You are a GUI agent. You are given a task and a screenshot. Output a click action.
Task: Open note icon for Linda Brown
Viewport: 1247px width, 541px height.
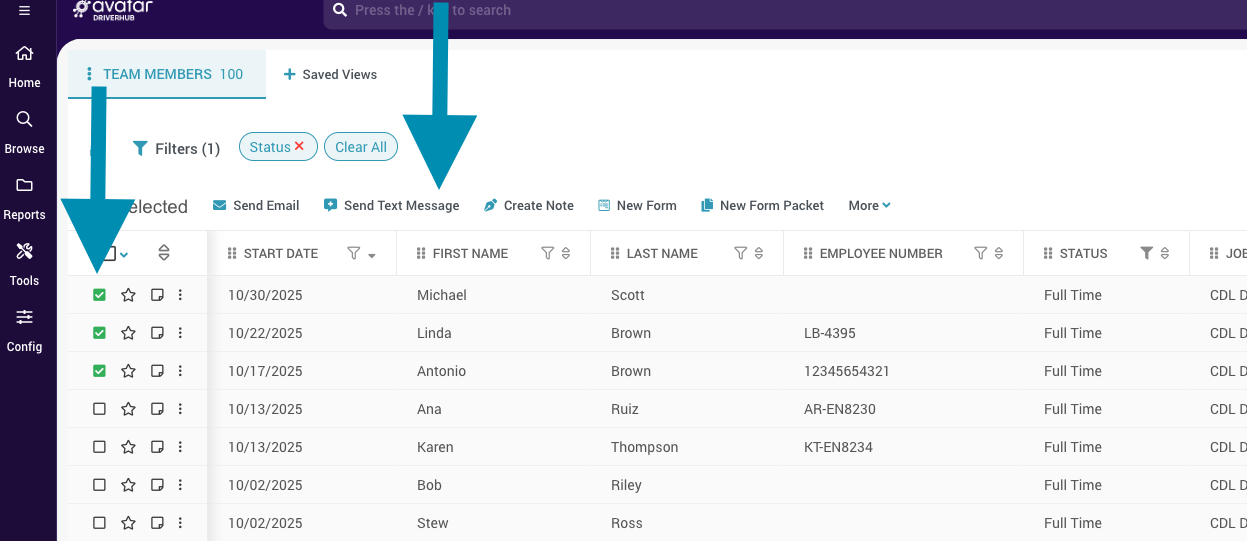(157, 333)
